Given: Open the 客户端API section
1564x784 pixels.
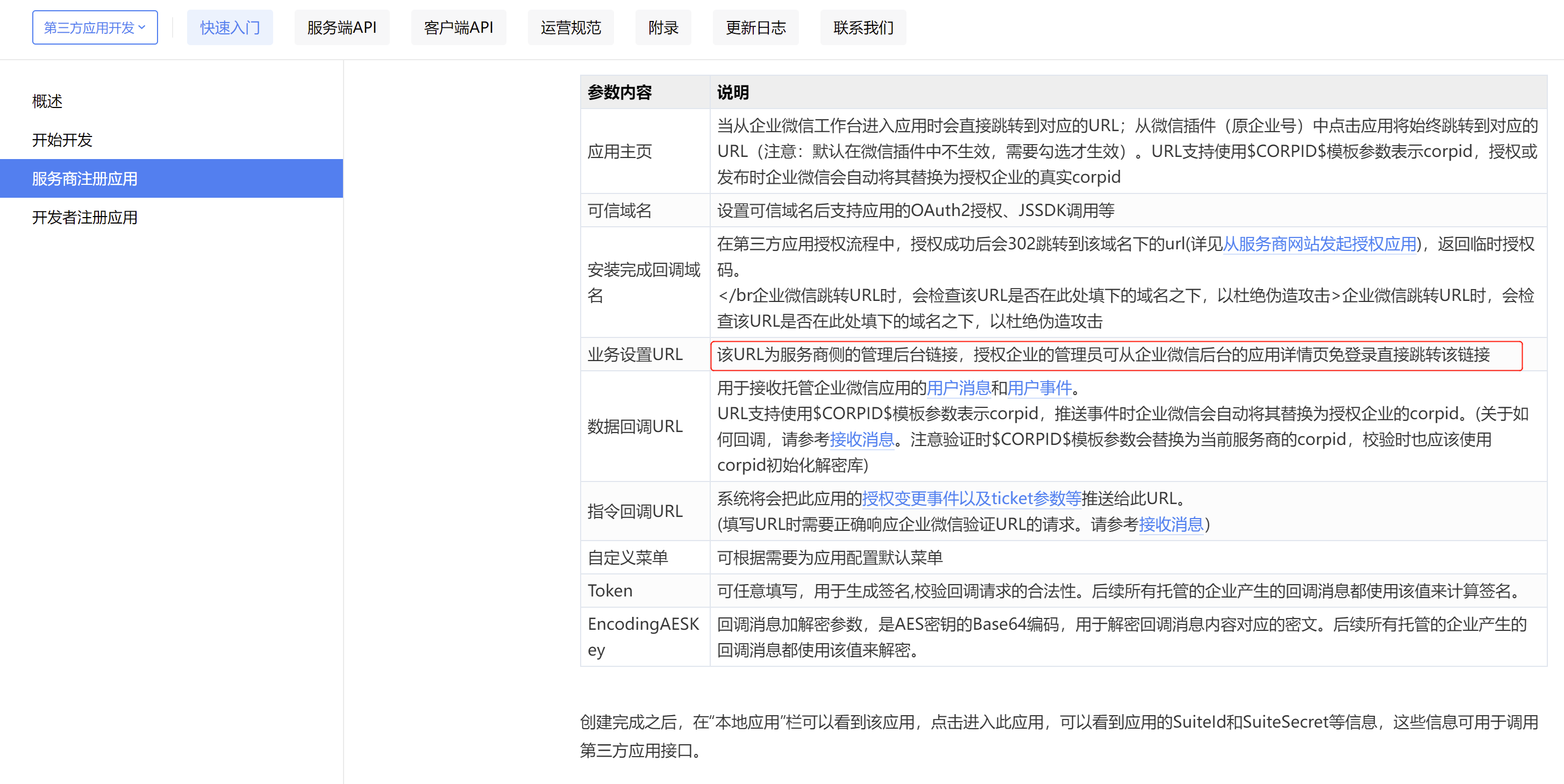Looking at the screenshot, I should point(459,27).
